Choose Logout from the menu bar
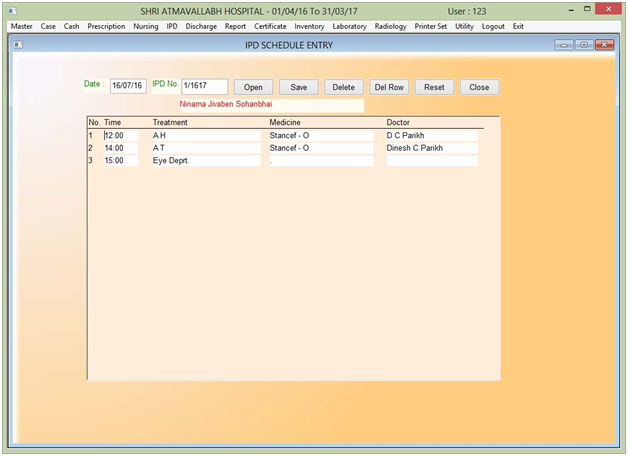Screen dimensions: 628x456 493,26
